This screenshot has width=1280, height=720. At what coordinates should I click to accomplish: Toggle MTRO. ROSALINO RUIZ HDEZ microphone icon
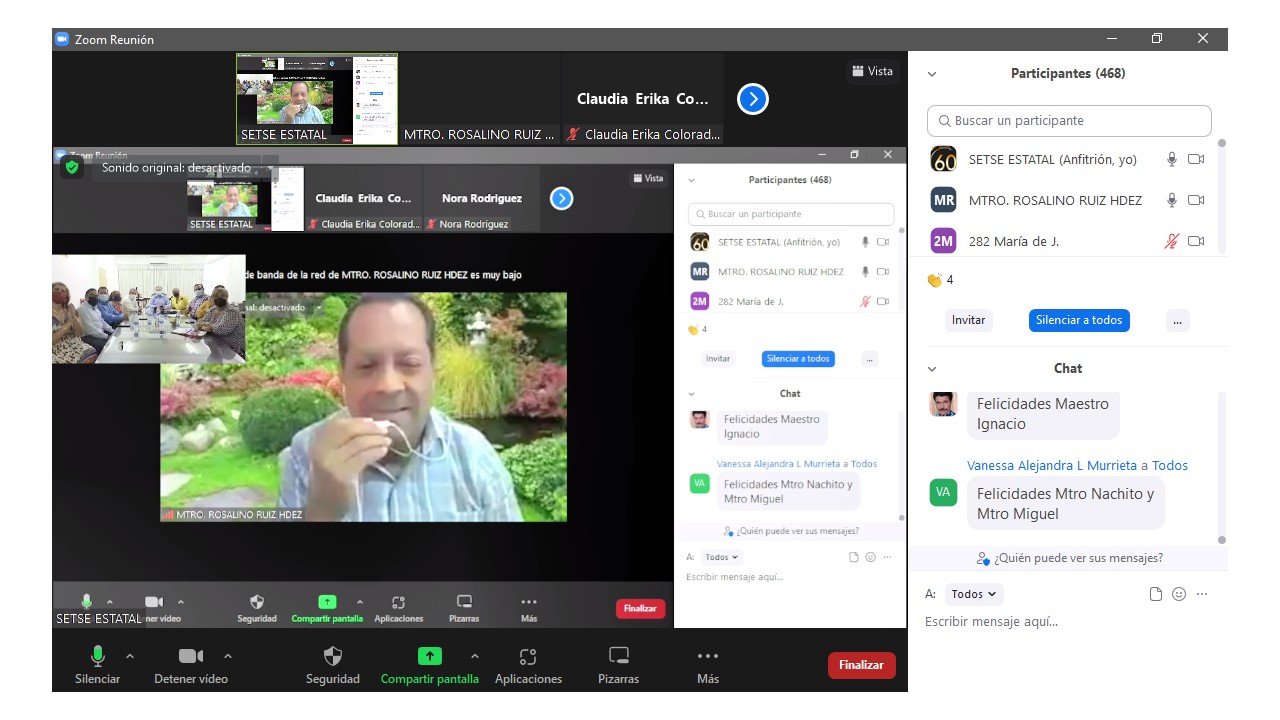pyautogui.click(x=1172, y=201)
